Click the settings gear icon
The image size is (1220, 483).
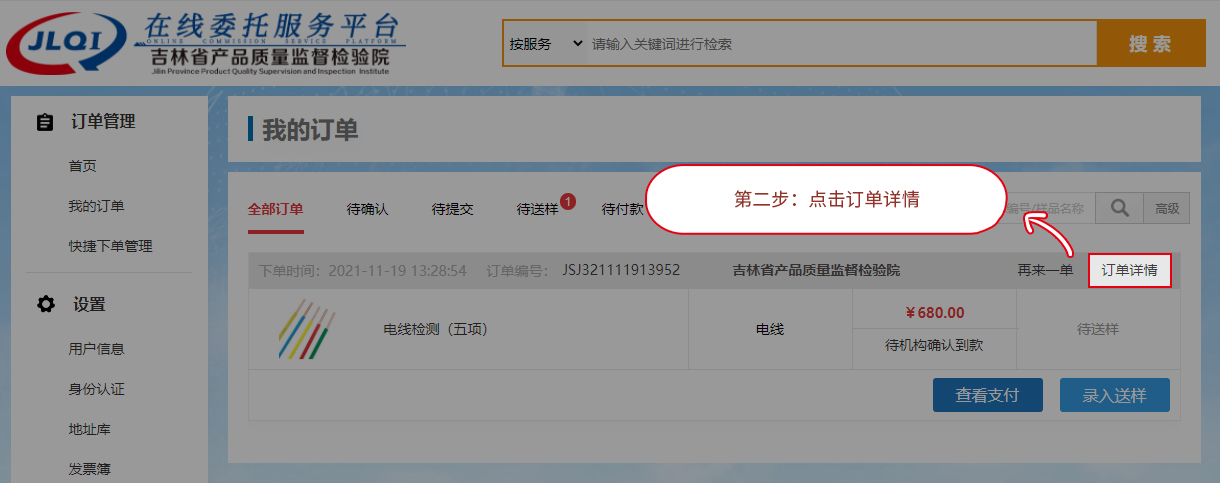[45, 305]
